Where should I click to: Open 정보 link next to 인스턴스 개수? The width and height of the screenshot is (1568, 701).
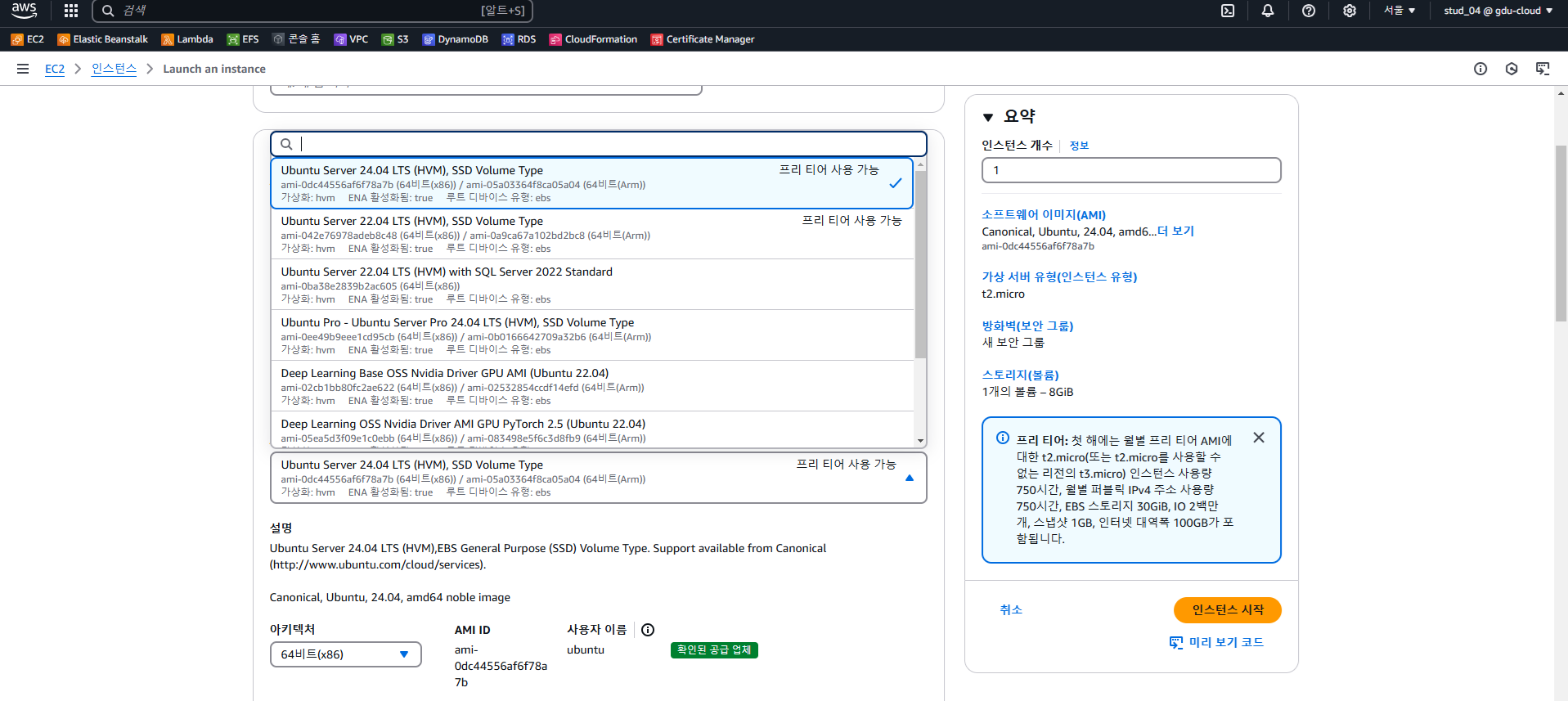(x=1079, y=146)
